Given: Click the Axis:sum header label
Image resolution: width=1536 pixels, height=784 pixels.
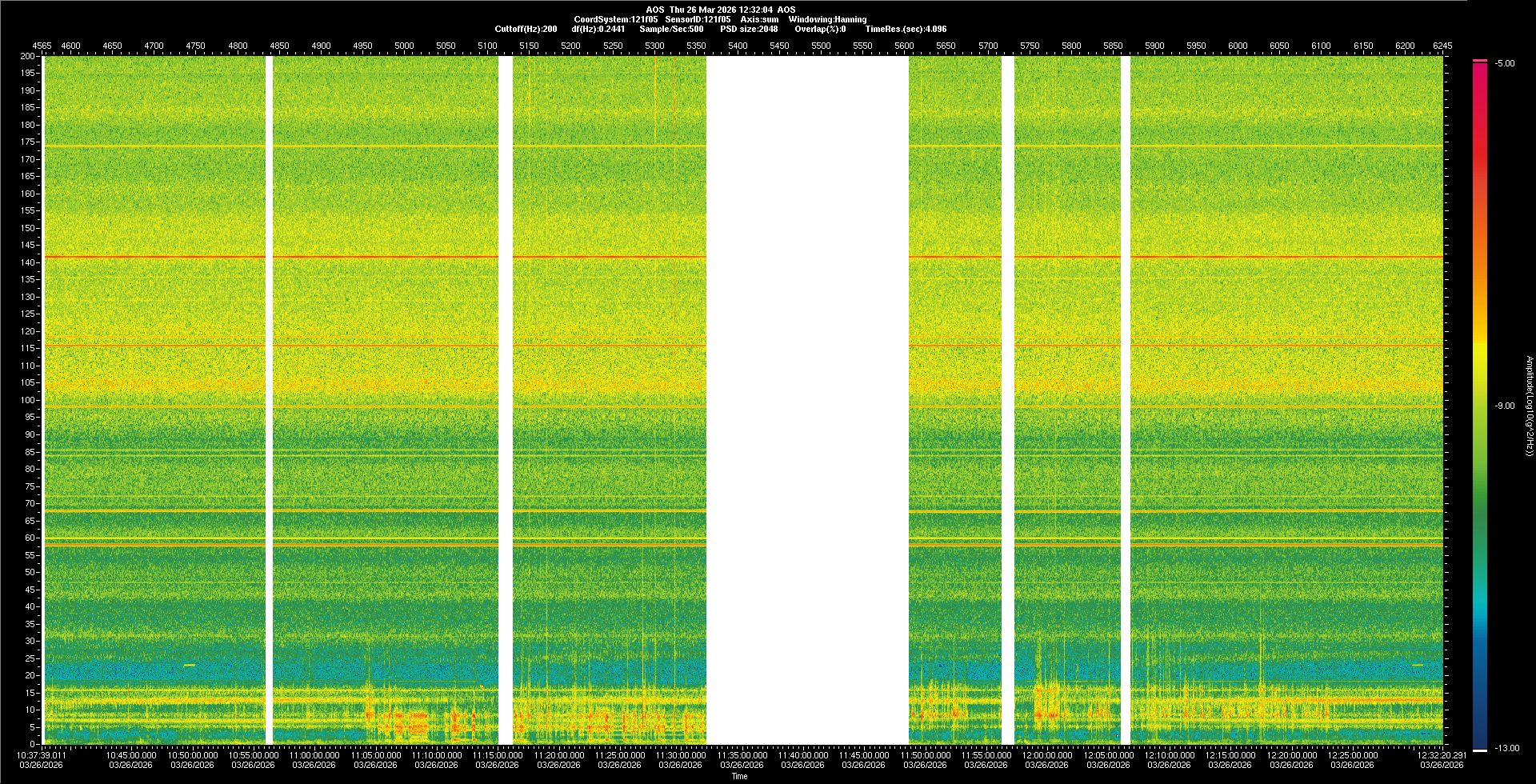Looking at the screenshot, I should click(x=759, y=19).
